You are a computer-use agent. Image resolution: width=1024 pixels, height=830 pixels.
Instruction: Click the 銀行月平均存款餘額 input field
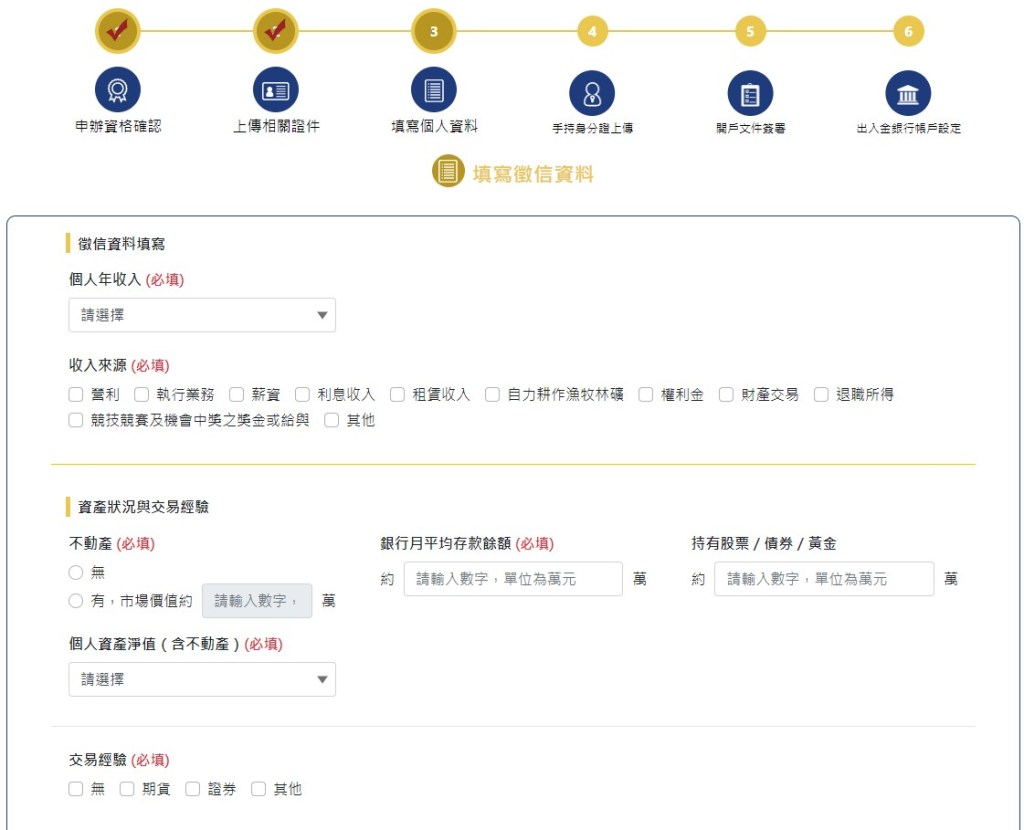tap(513, 579)
